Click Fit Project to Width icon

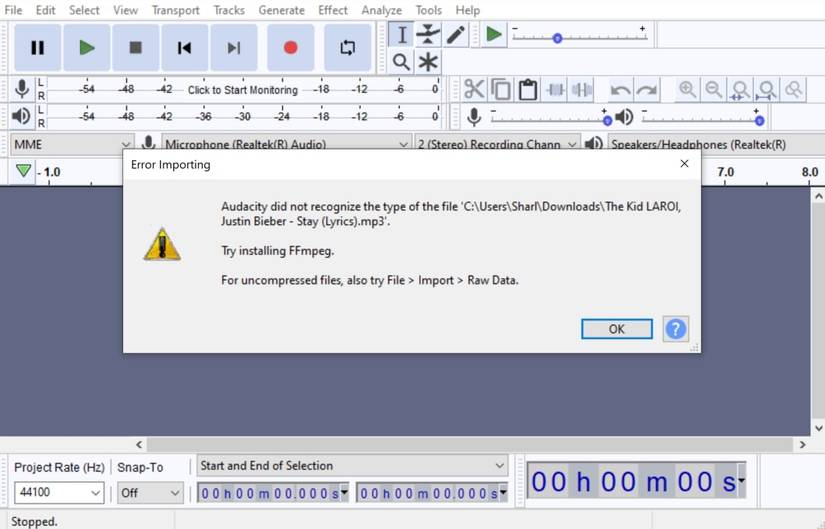767,89
